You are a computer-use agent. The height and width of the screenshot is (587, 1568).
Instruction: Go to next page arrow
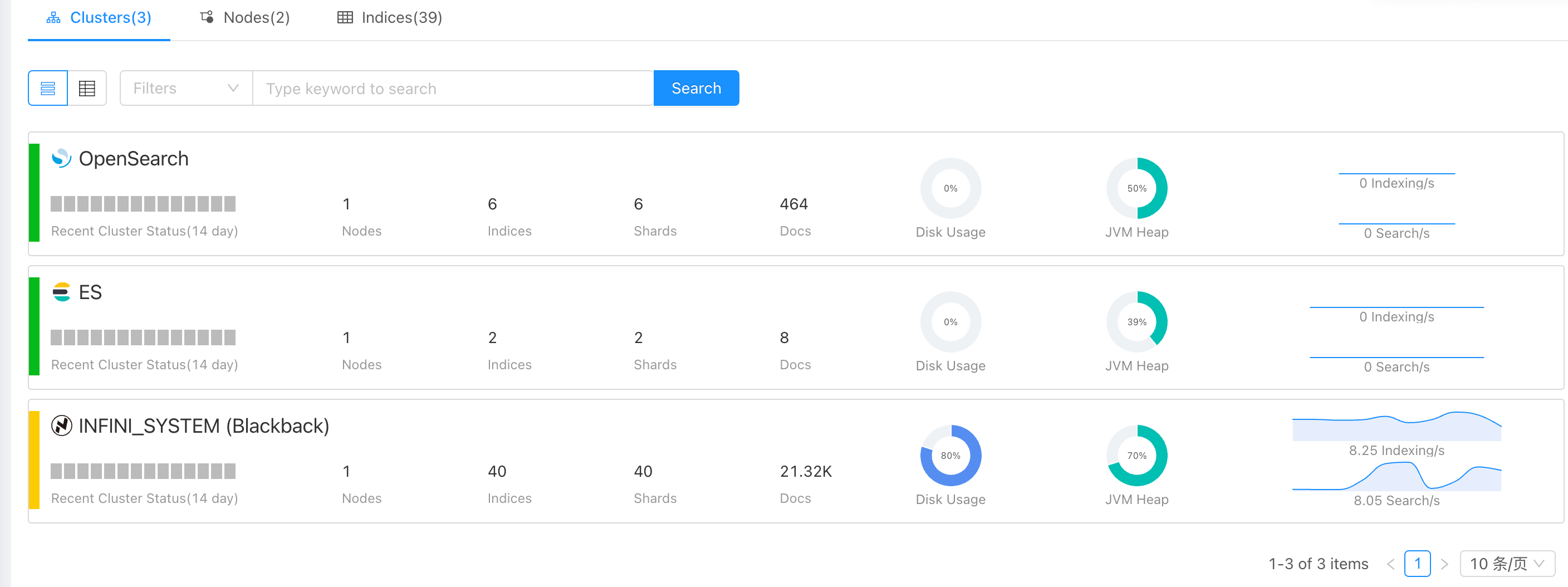1444,564
